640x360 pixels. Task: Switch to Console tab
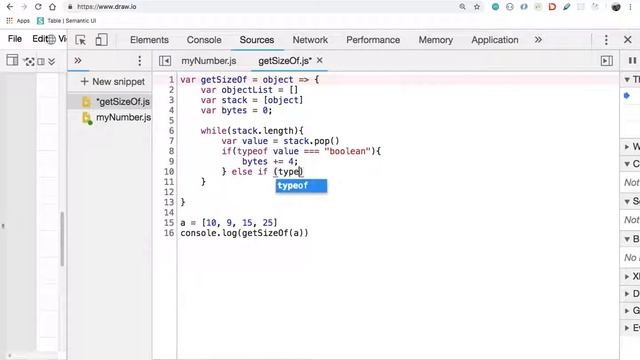(x=204, y=40)
